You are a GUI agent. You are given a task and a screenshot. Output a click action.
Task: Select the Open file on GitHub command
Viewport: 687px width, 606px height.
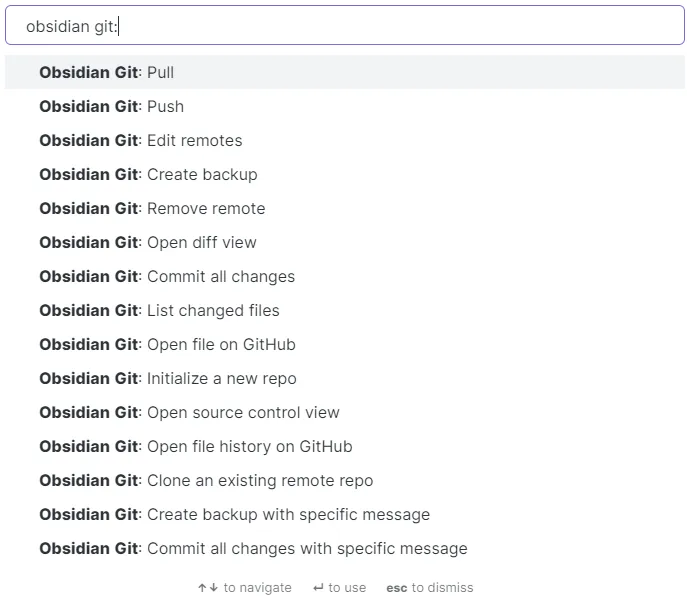(167, 344)
